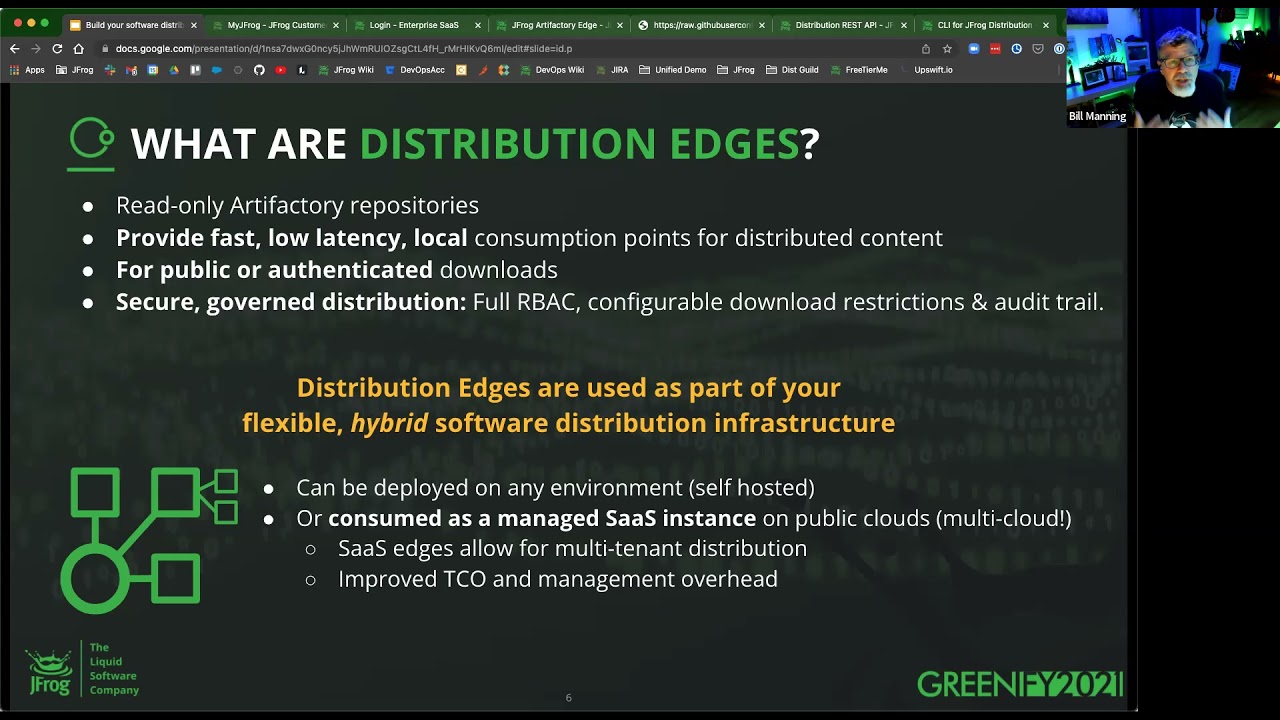This screenshot has width=1280, height=720.
Task: Close the MyJFrog tab
Action: point(336,25)
